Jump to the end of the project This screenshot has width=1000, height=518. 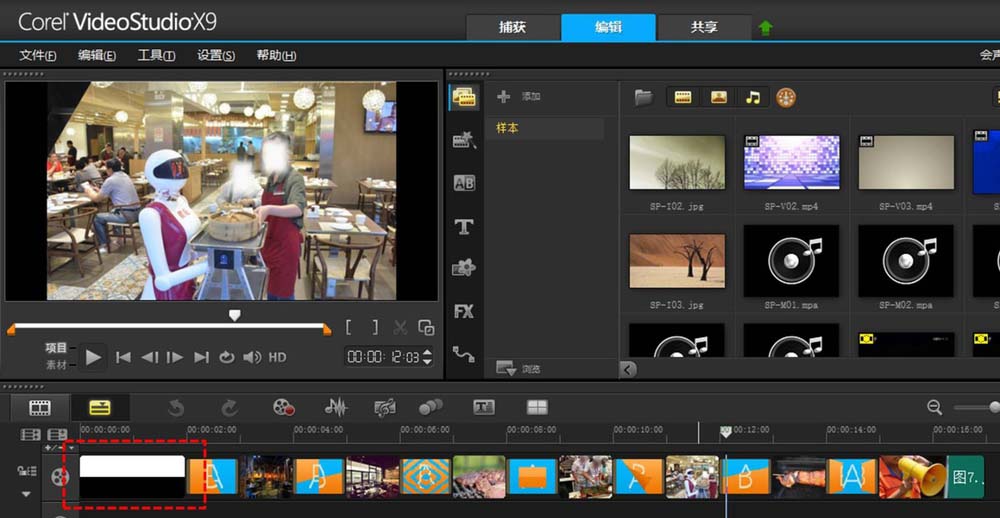point(202,357)
